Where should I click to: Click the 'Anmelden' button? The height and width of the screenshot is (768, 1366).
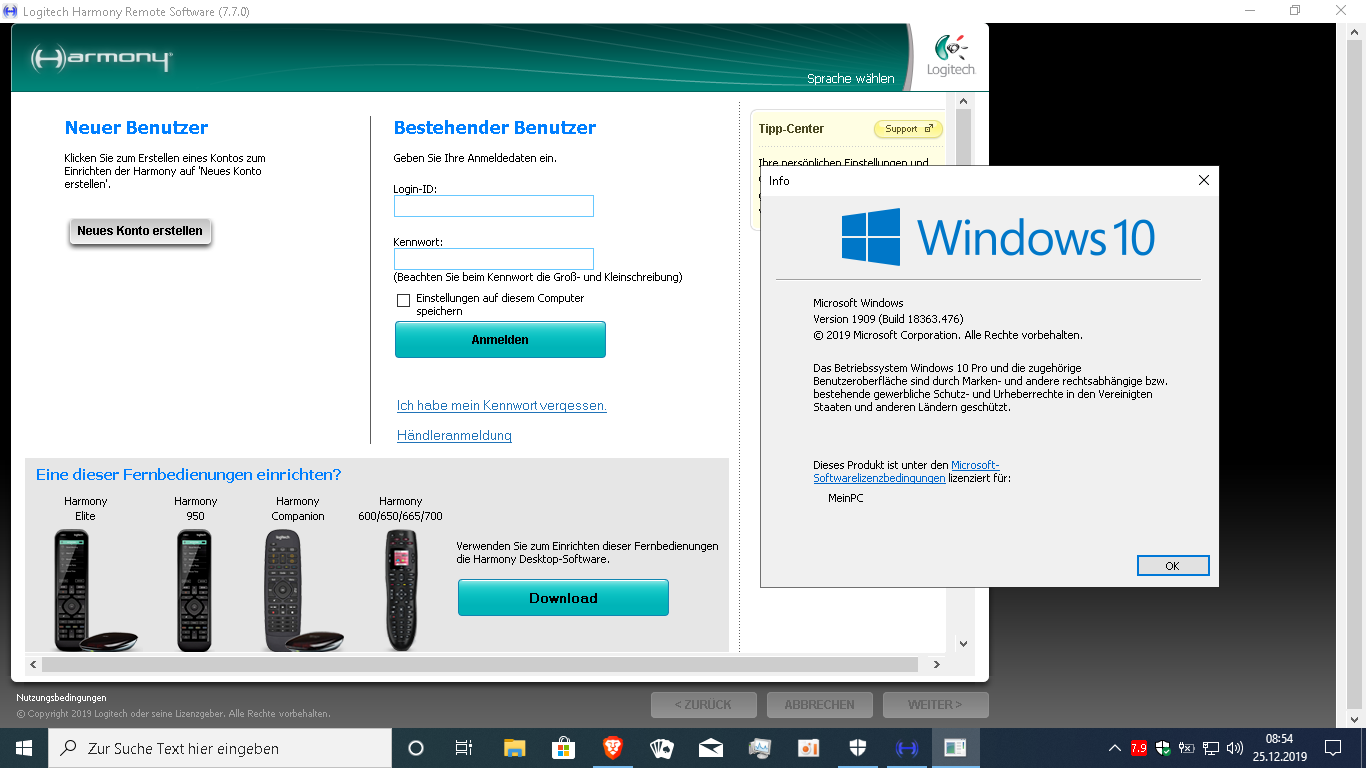coord(500,339)
